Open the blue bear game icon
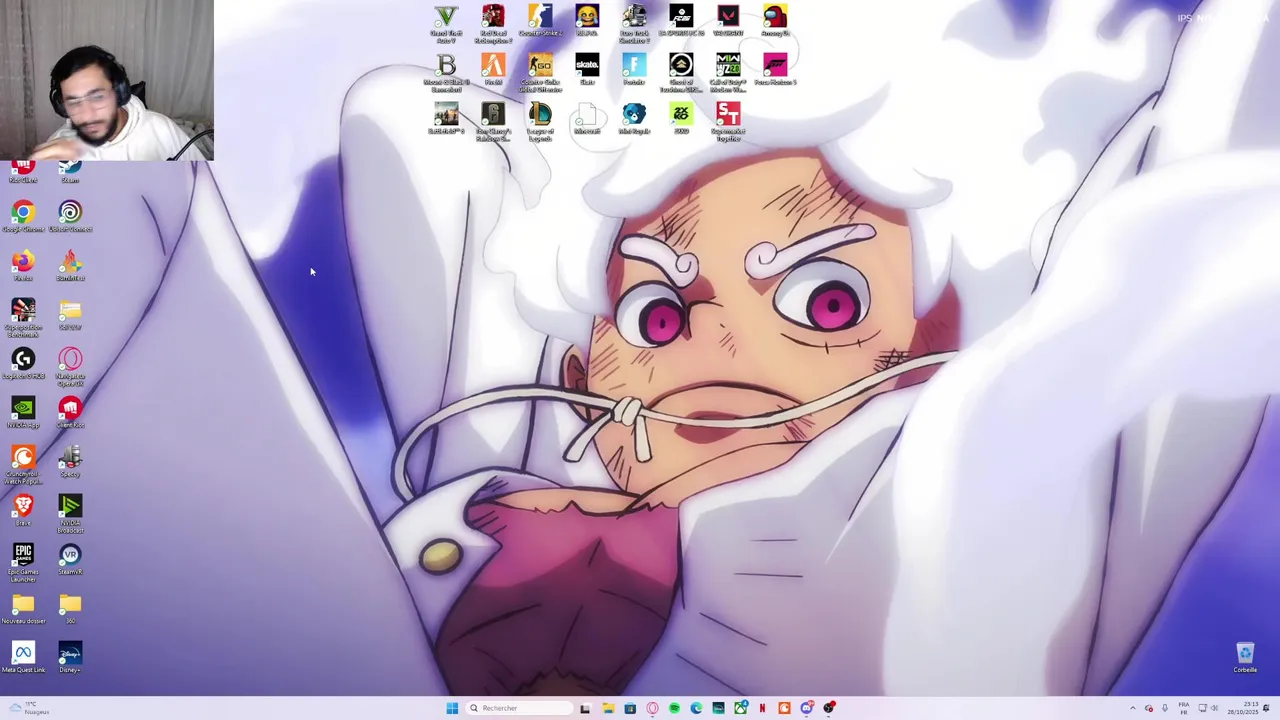The width and height of the screenshot is (1280, 720). [x=634, y=119]
